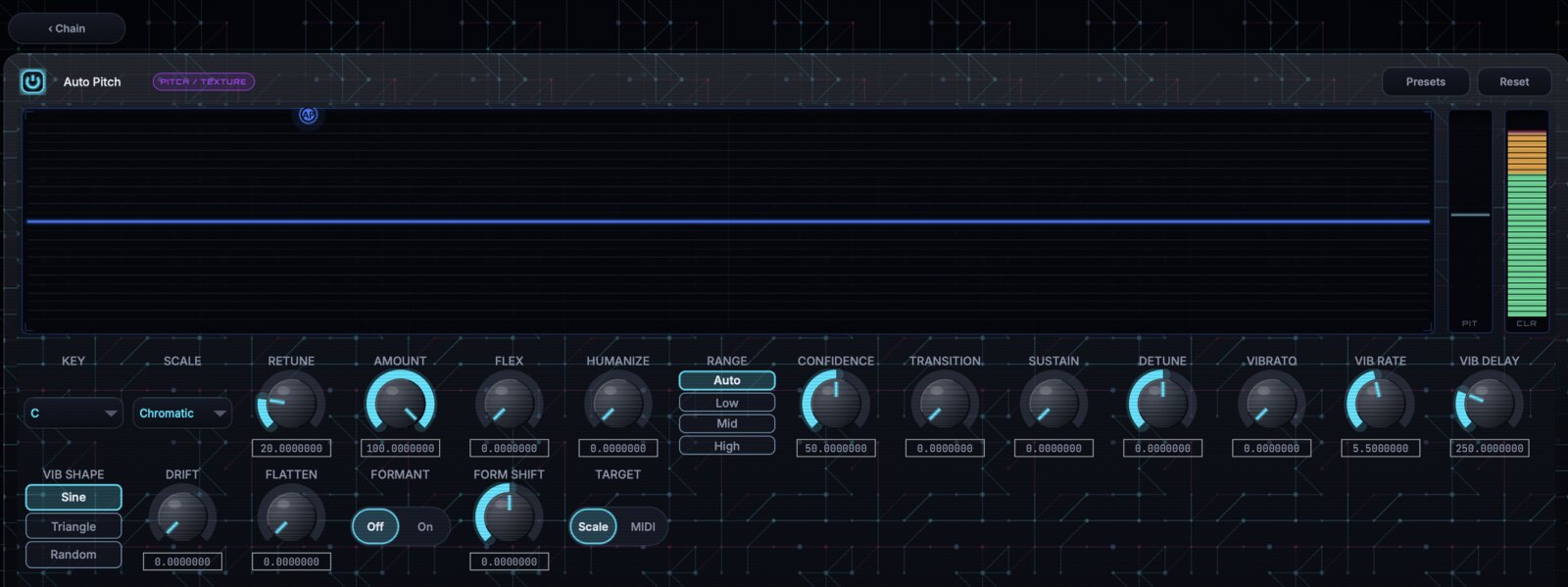Click the Humanize knob
The height and width of the screenshot is (587, 1568).
(617, 403)
